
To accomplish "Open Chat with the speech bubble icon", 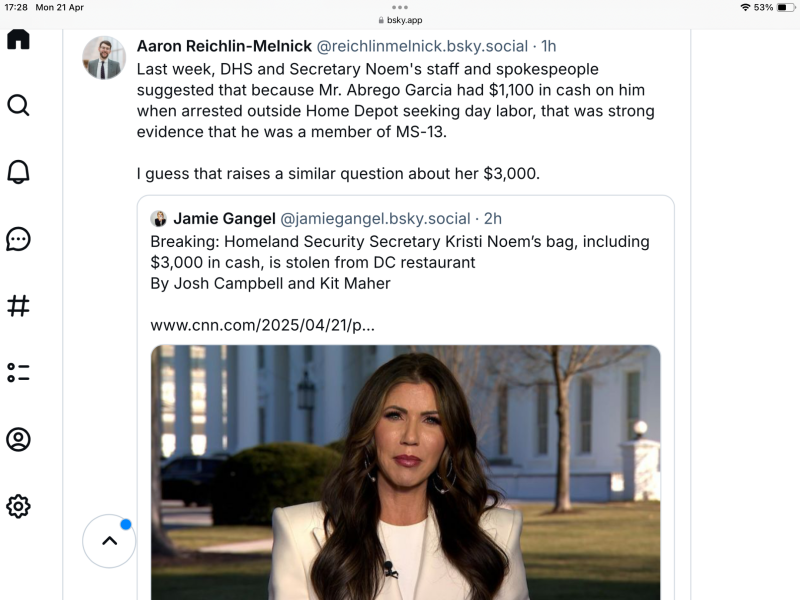I will point(18,240).
